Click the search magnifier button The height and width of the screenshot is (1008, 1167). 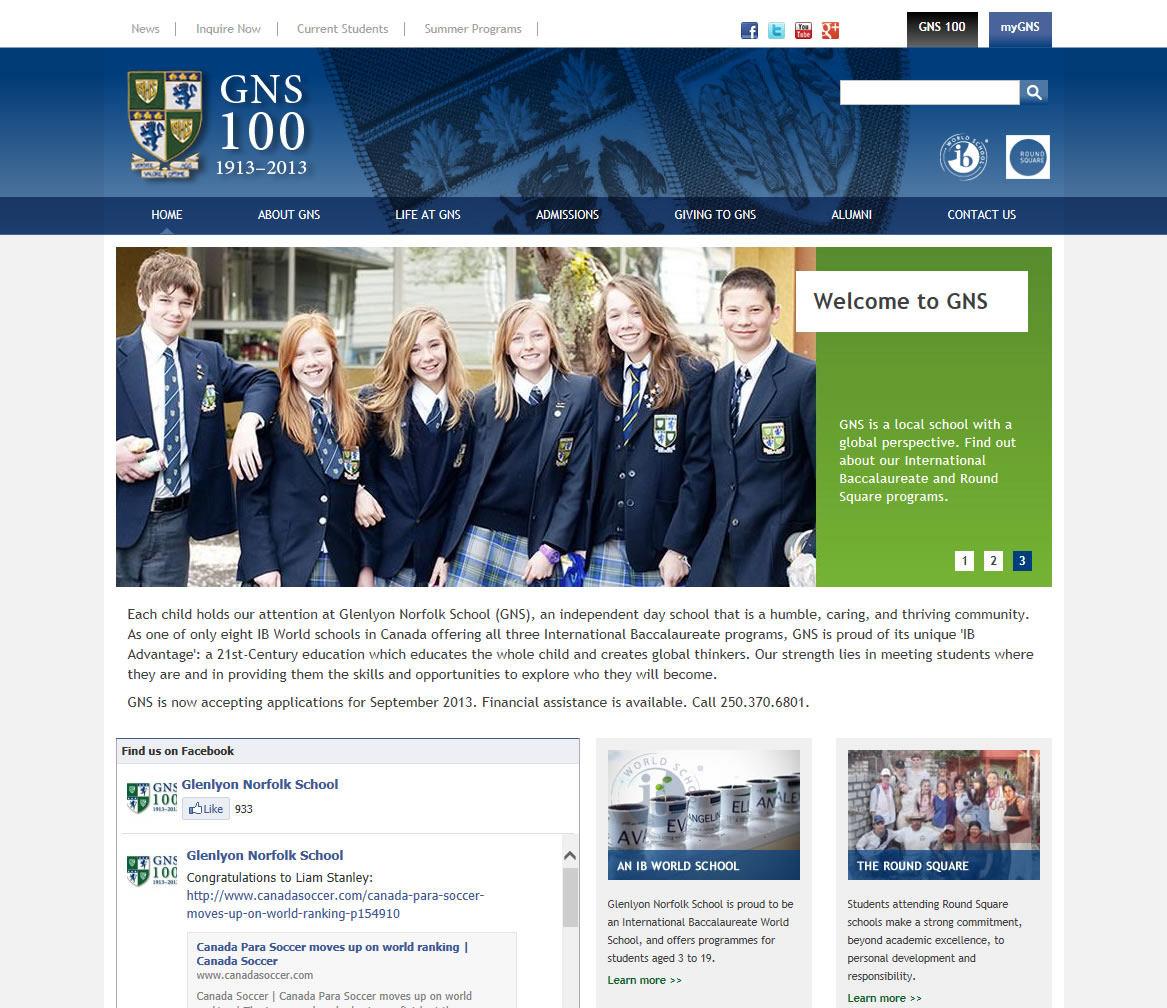point(1034,92)
